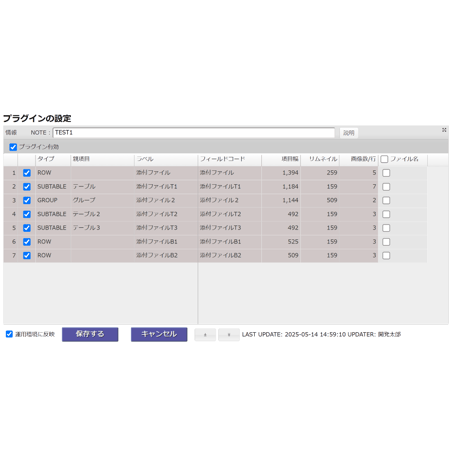460x460 pixels.
Task: Check the file name checkbox for 添付ファイルB2 row
Action: point(386,255)
